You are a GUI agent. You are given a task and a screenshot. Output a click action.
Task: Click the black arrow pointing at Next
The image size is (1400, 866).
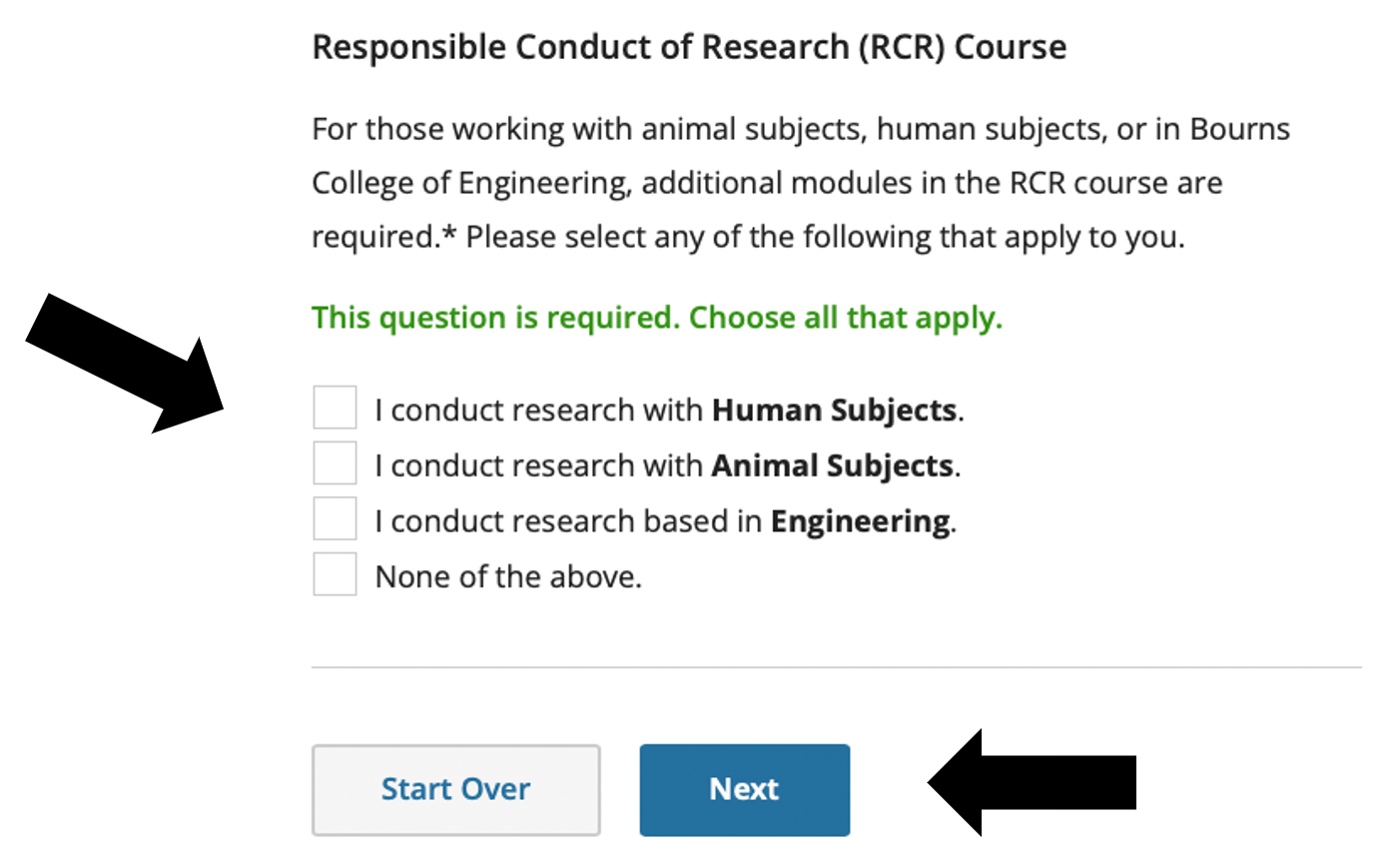1034,782
